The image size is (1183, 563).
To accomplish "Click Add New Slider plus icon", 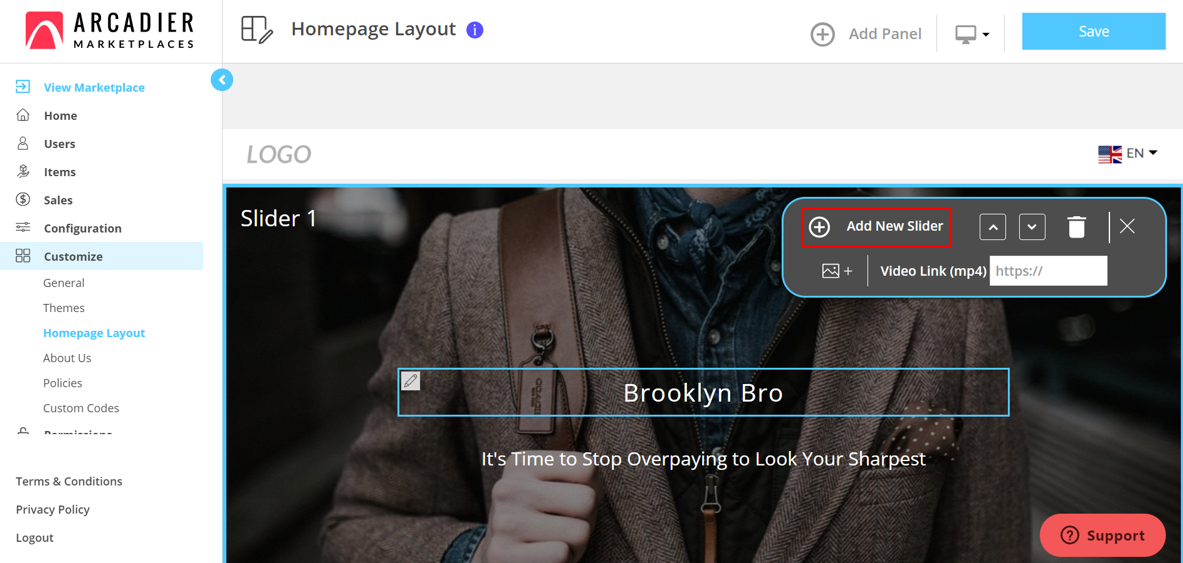I will [x=819, y=226].
